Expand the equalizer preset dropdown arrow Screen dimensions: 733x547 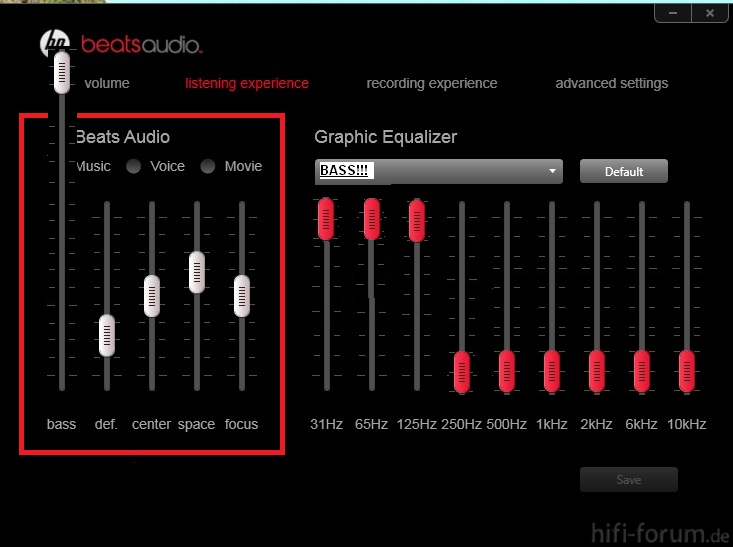(x=551, y=171)
